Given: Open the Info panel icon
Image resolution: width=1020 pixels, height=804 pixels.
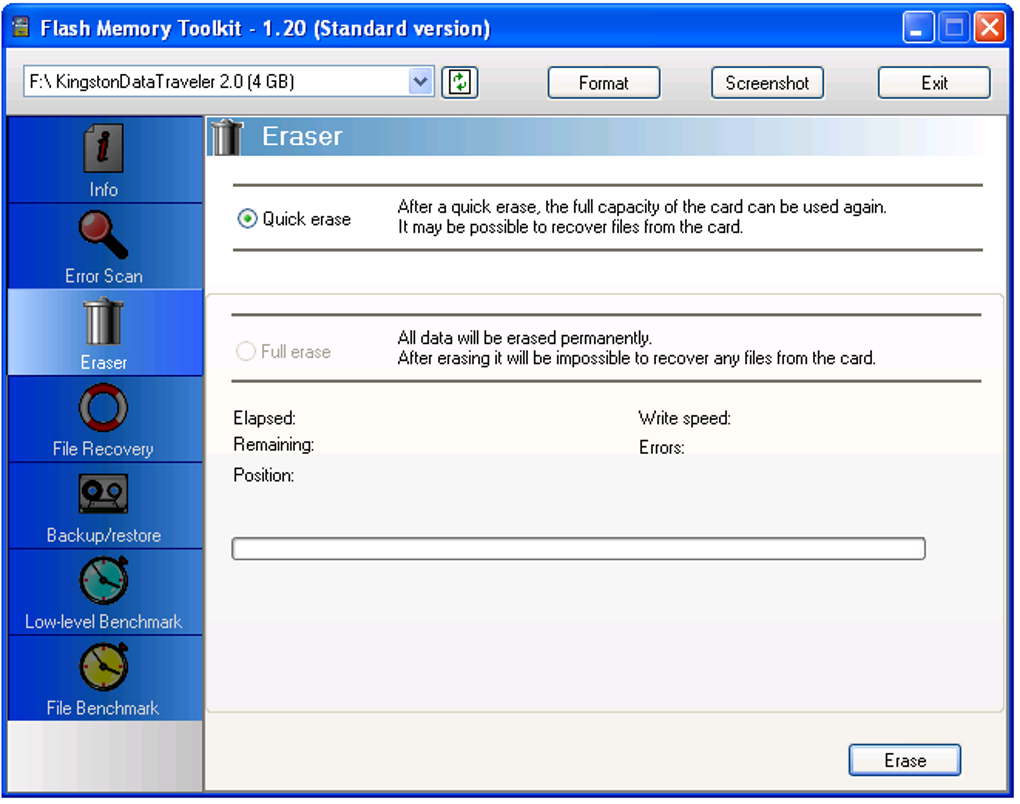Looking at the screenshot, I should coord(104,148).
